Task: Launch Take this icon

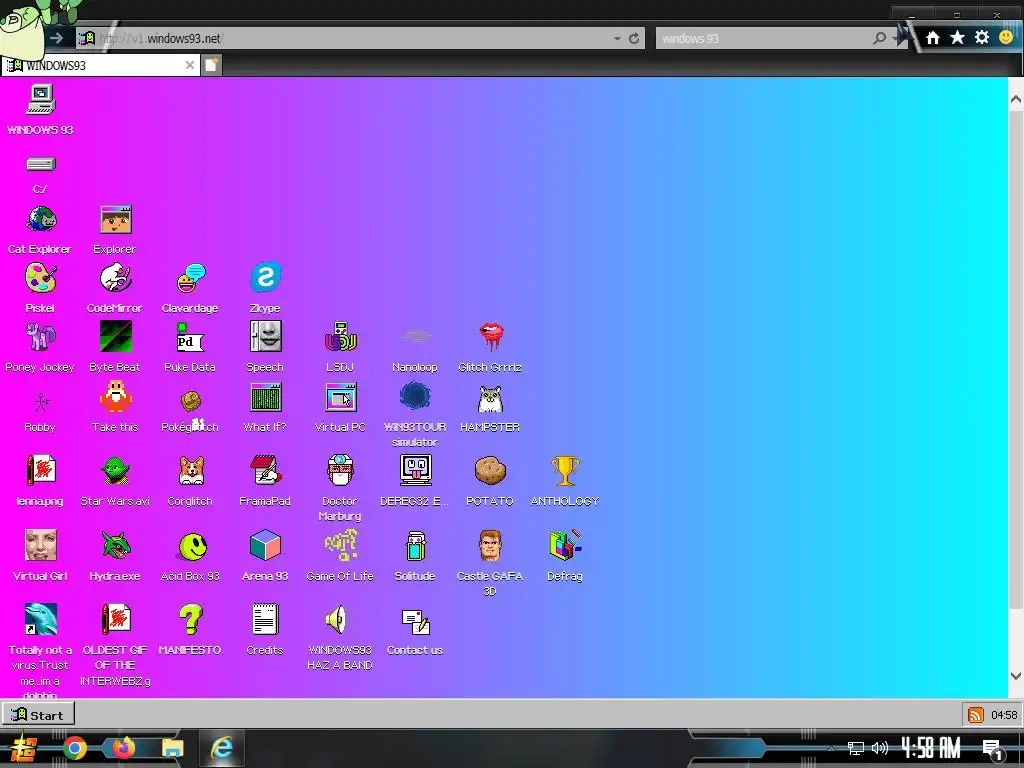Action: [116, 396]
